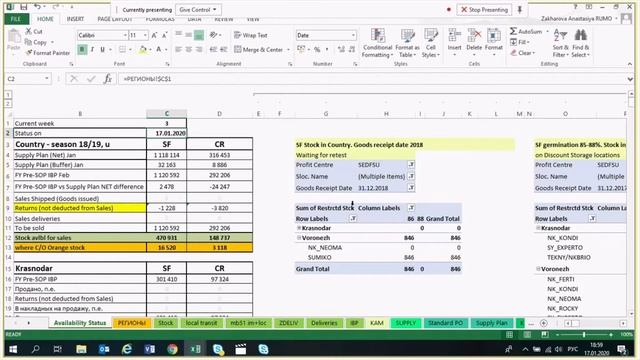640x360 pixels.
Task: Click the Fill button in Editing group
Action: pyautogui.click(x=520, y=42)
